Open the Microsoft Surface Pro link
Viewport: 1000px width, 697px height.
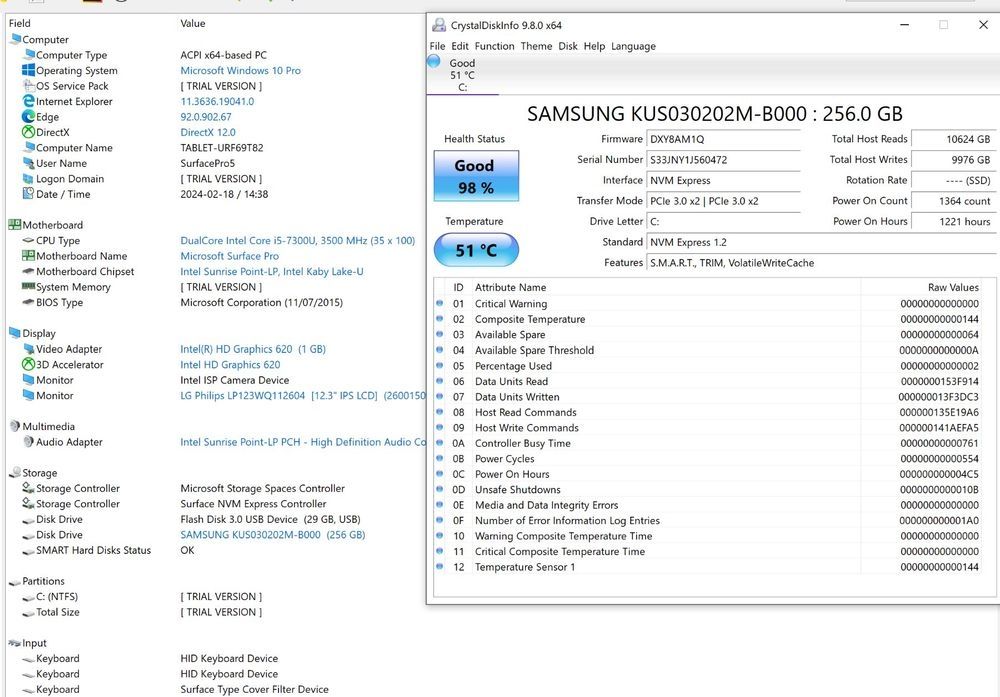[x=230, y=256]
